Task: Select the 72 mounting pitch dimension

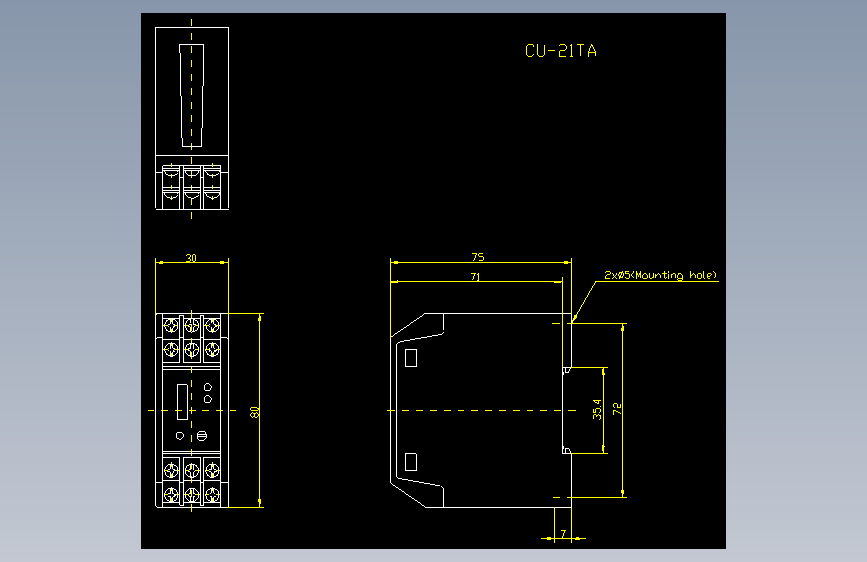Action: point(617,409)
